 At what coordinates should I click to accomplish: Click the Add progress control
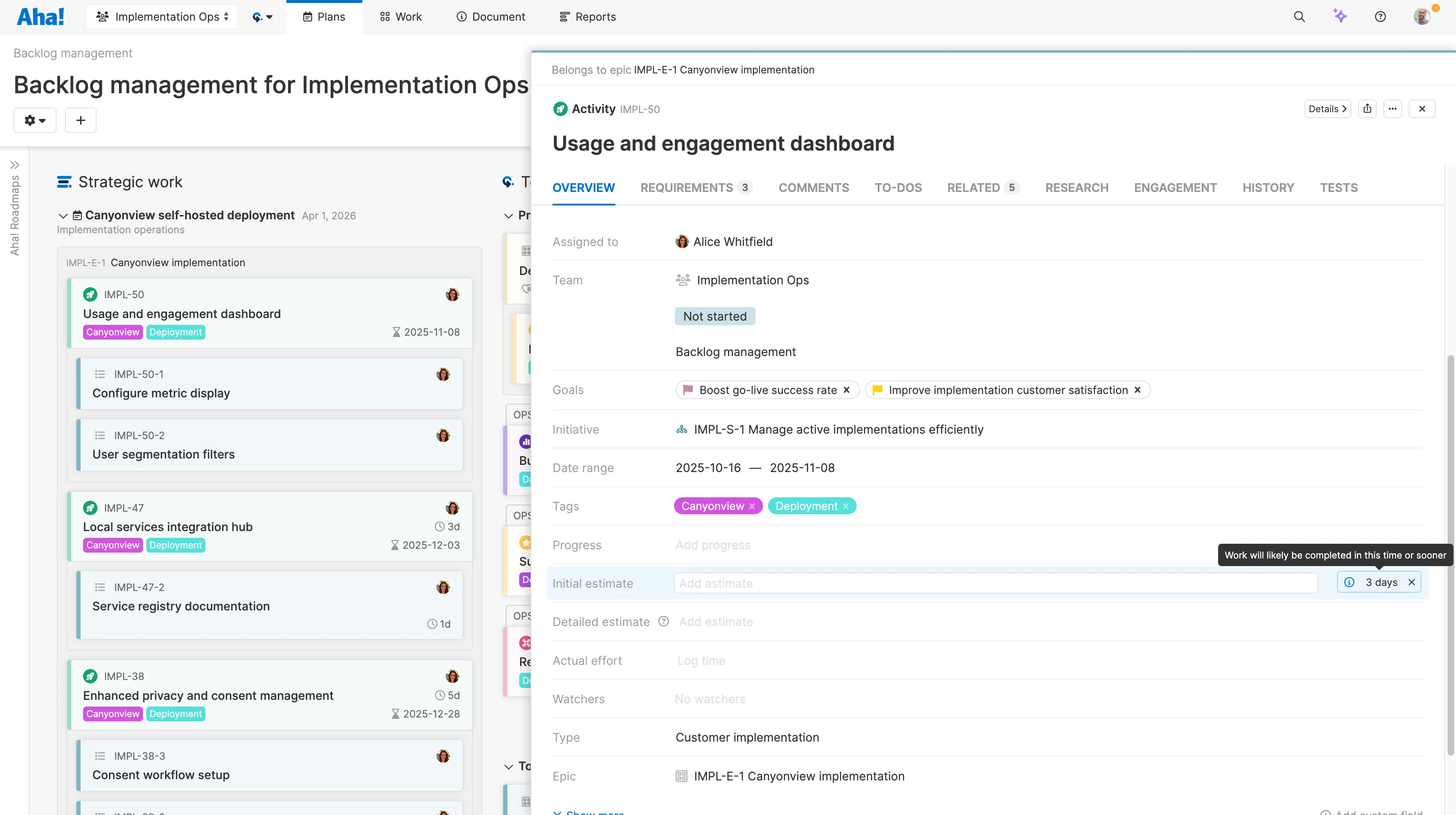713,545
